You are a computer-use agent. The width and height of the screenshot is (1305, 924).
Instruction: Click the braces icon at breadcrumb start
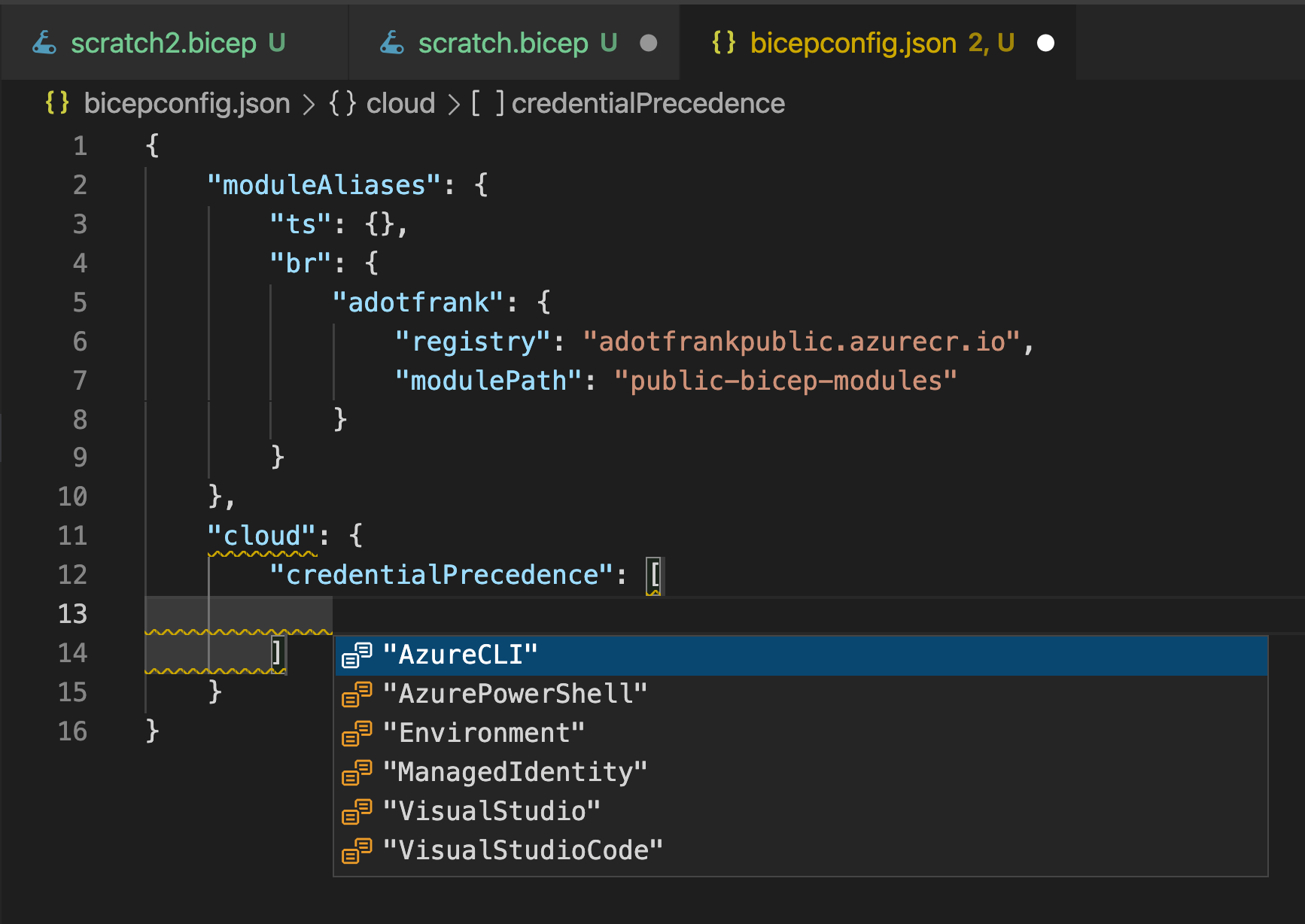pos(56,103)
